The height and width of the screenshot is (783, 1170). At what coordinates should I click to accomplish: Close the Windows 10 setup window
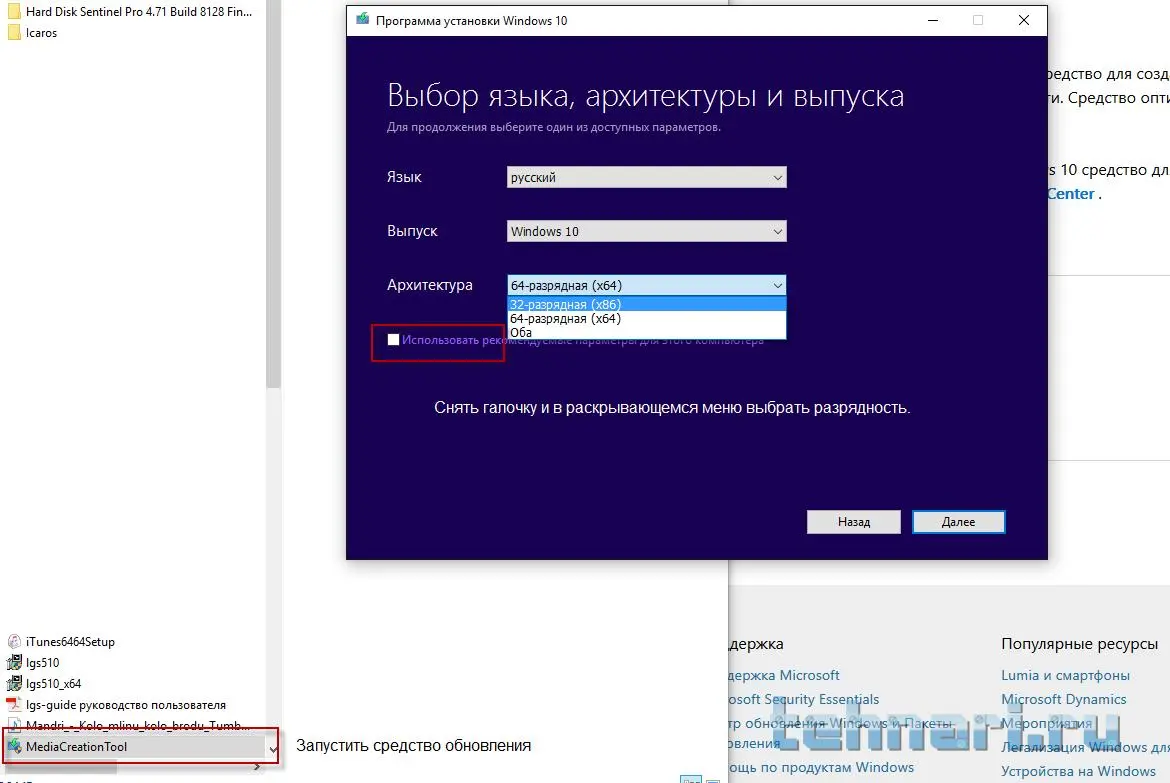1024,20
